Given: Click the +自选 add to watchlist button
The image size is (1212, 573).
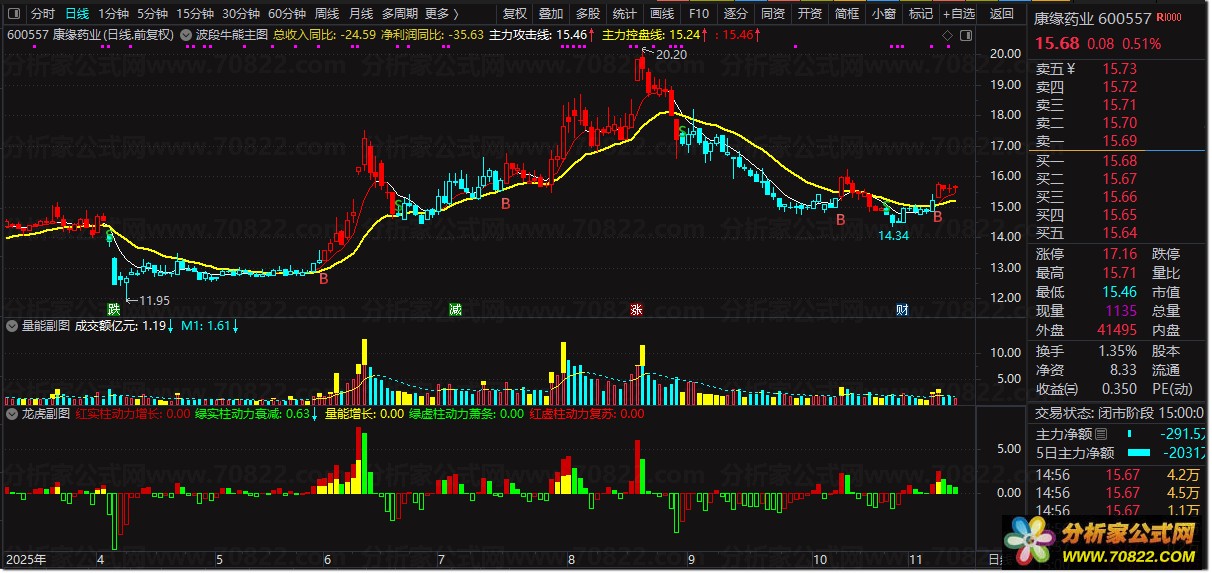Looking at the screenshot, I should 958,14.
